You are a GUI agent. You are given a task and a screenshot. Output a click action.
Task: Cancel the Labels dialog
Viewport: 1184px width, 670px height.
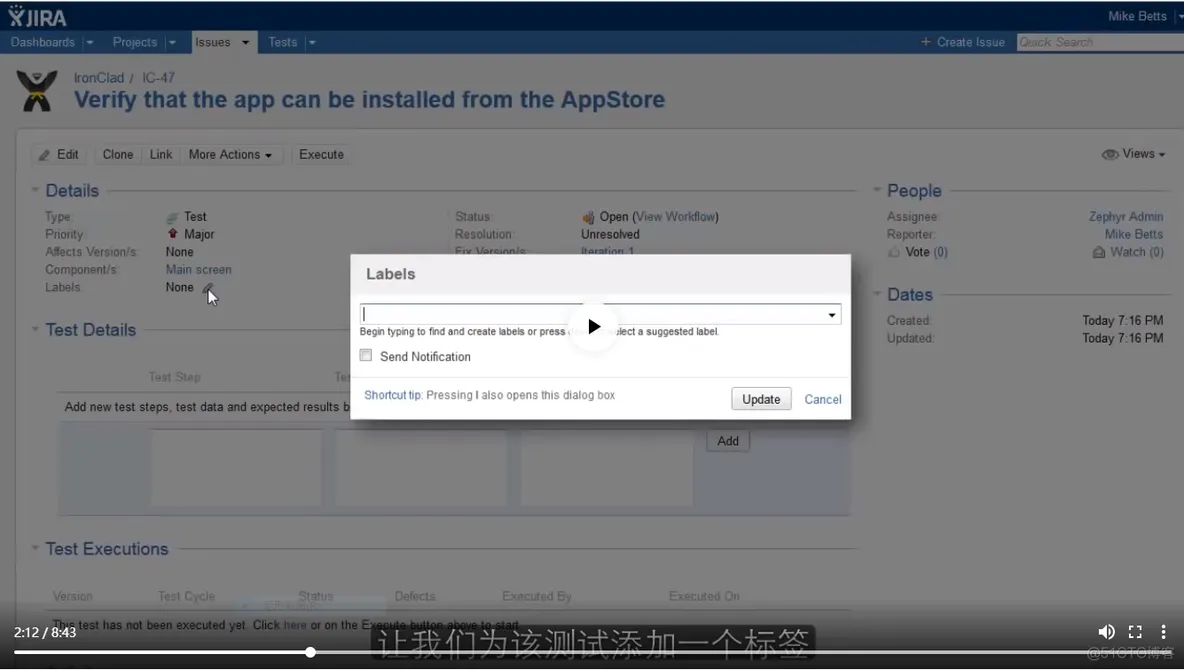(x=822, y=399)
